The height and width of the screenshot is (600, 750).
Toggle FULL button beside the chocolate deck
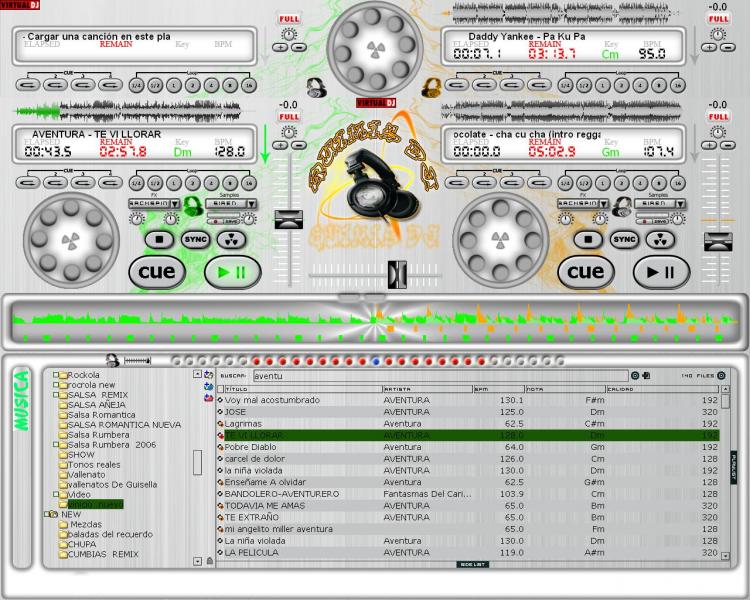(x=718, y=117)
